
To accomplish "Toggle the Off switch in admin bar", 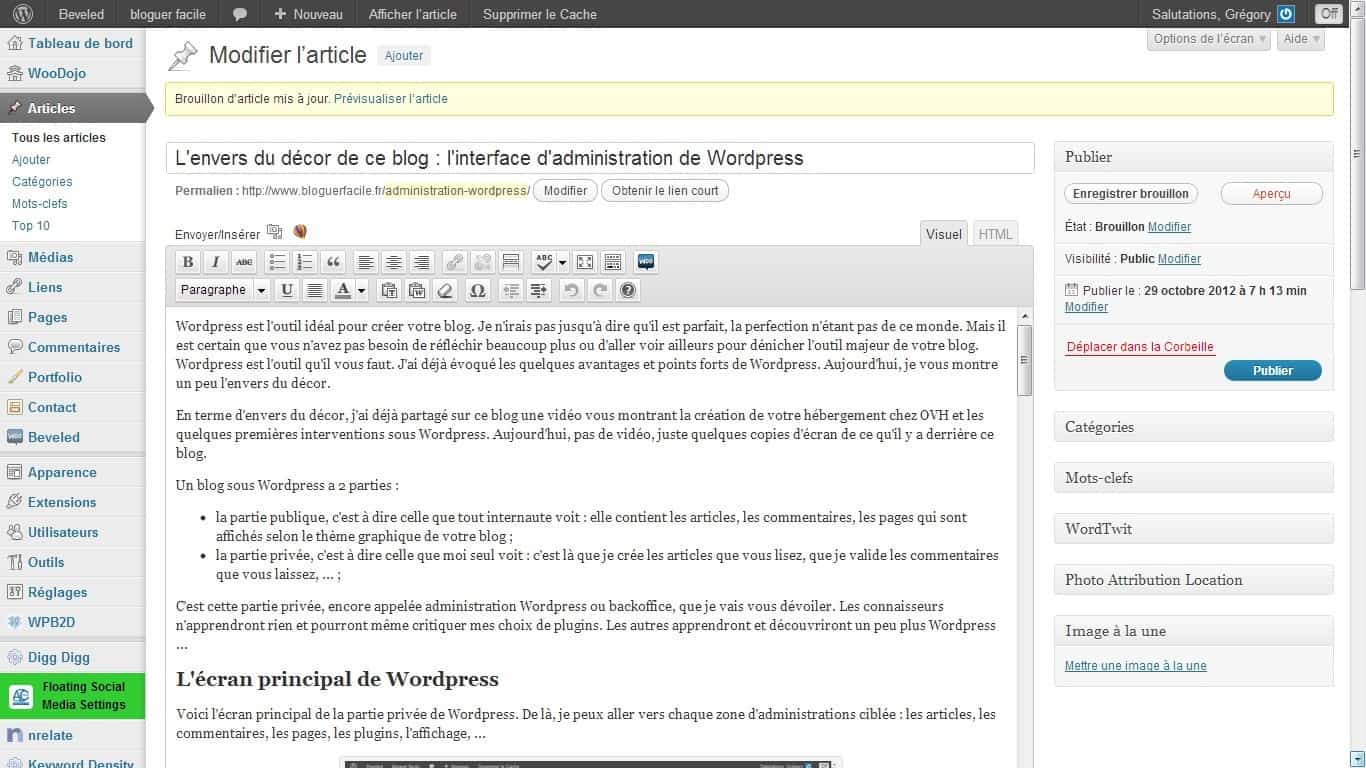I will pyautogui.click(x=1328, y=14).
